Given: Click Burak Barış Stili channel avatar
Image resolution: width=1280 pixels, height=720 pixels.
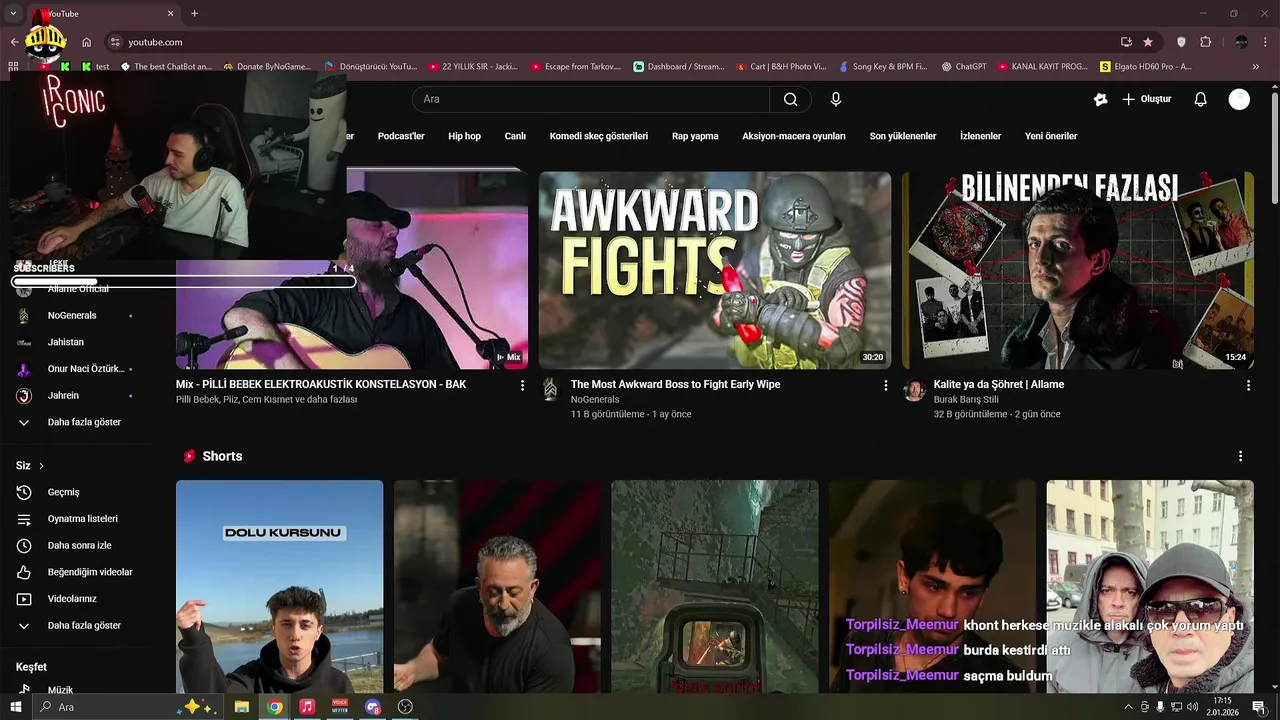Looking at the screenshot, I should coord(914,390).
